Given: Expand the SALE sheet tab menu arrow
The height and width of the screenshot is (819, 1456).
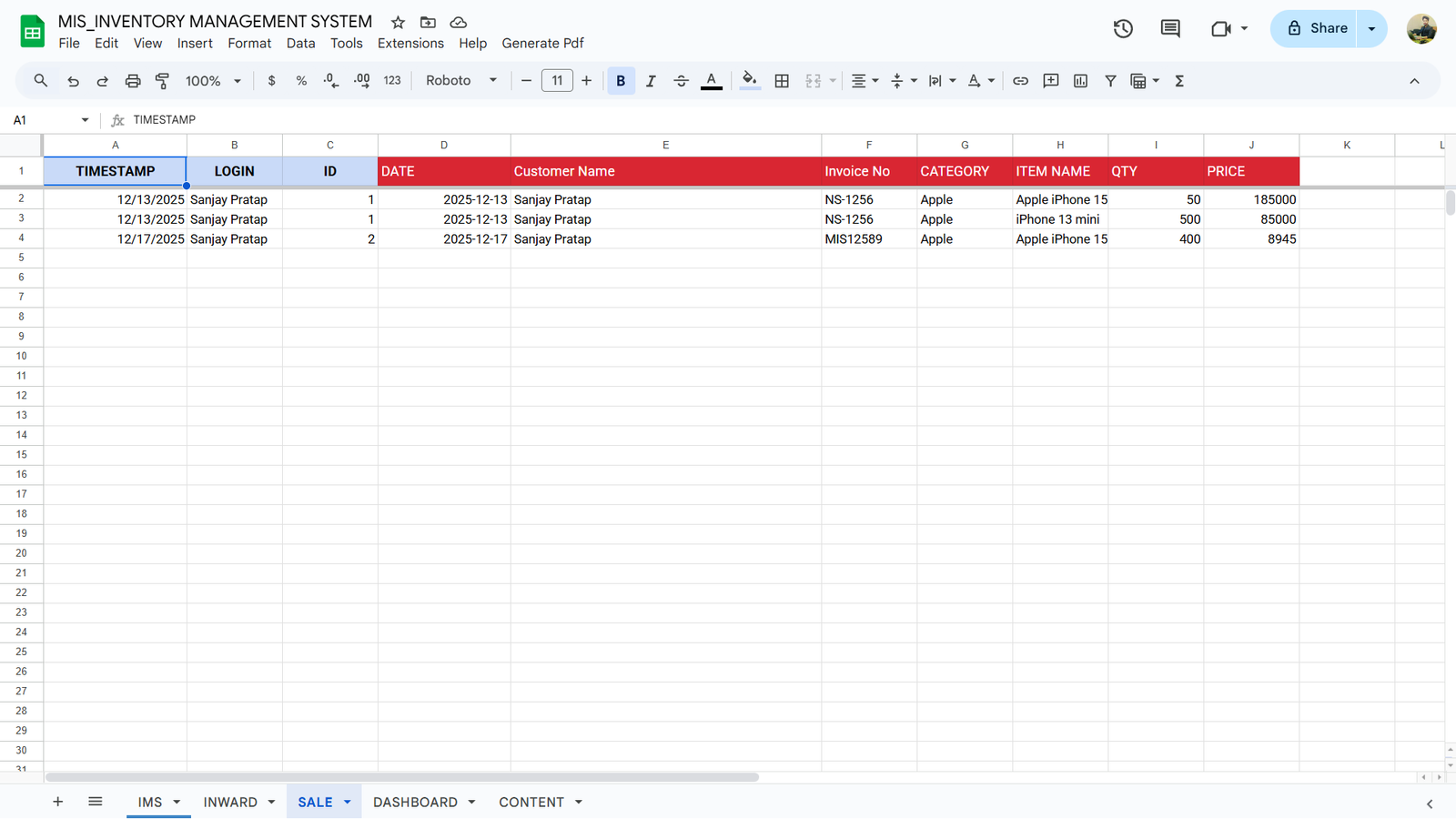Looking at the screenshot, I should (348, 802).
